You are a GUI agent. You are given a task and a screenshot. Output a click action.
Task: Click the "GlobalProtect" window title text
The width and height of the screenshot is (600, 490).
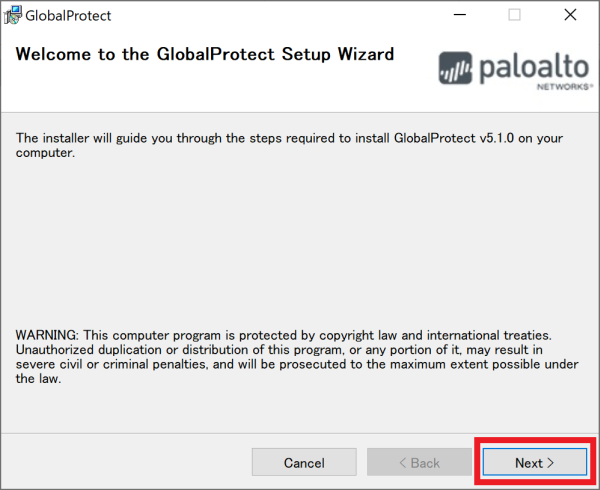point(70,16)
